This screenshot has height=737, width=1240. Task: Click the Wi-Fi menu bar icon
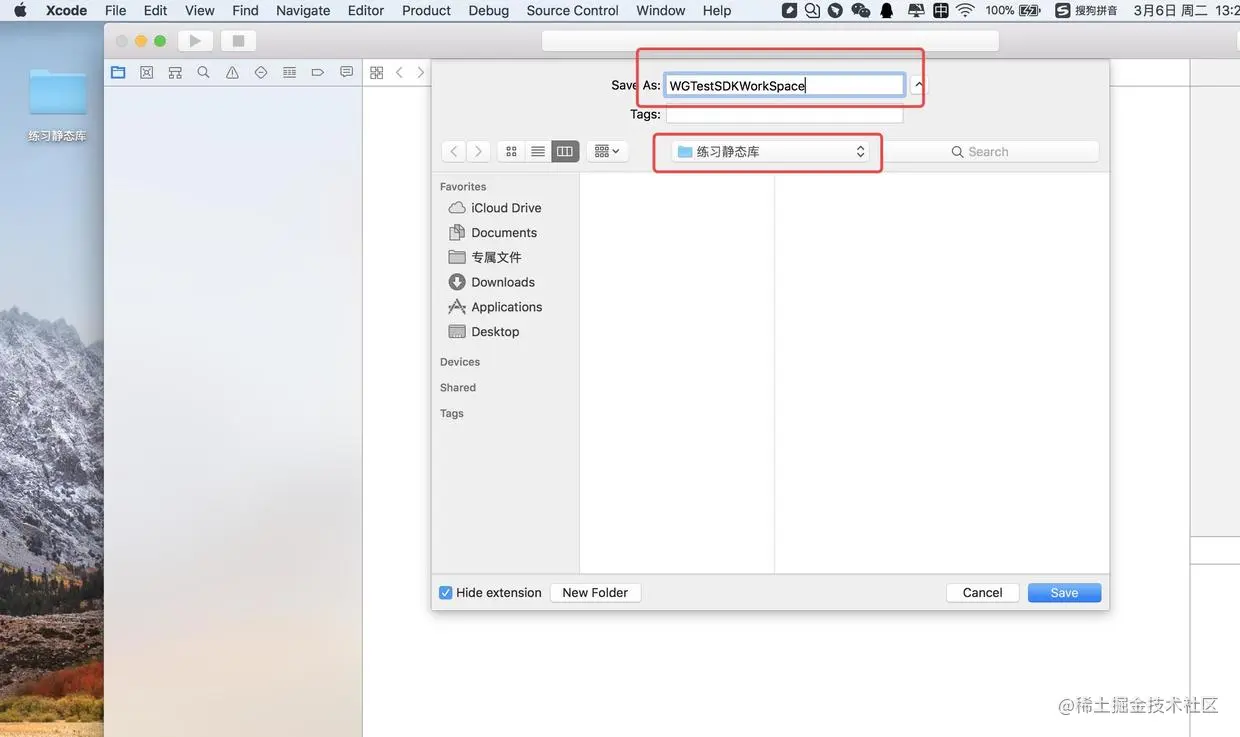tap(965, 10)
